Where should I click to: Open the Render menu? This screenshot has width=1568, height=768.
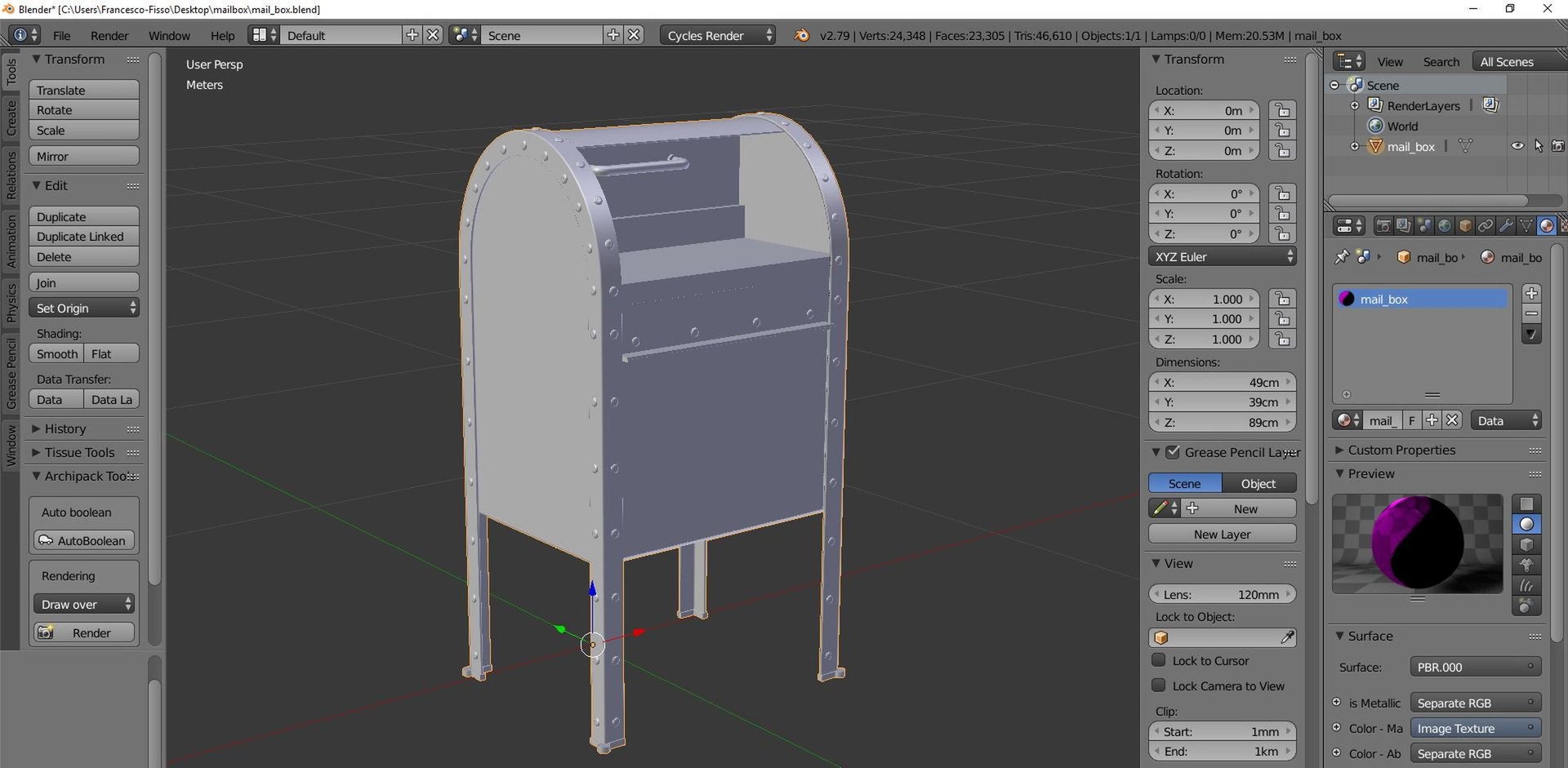point(109,35)
